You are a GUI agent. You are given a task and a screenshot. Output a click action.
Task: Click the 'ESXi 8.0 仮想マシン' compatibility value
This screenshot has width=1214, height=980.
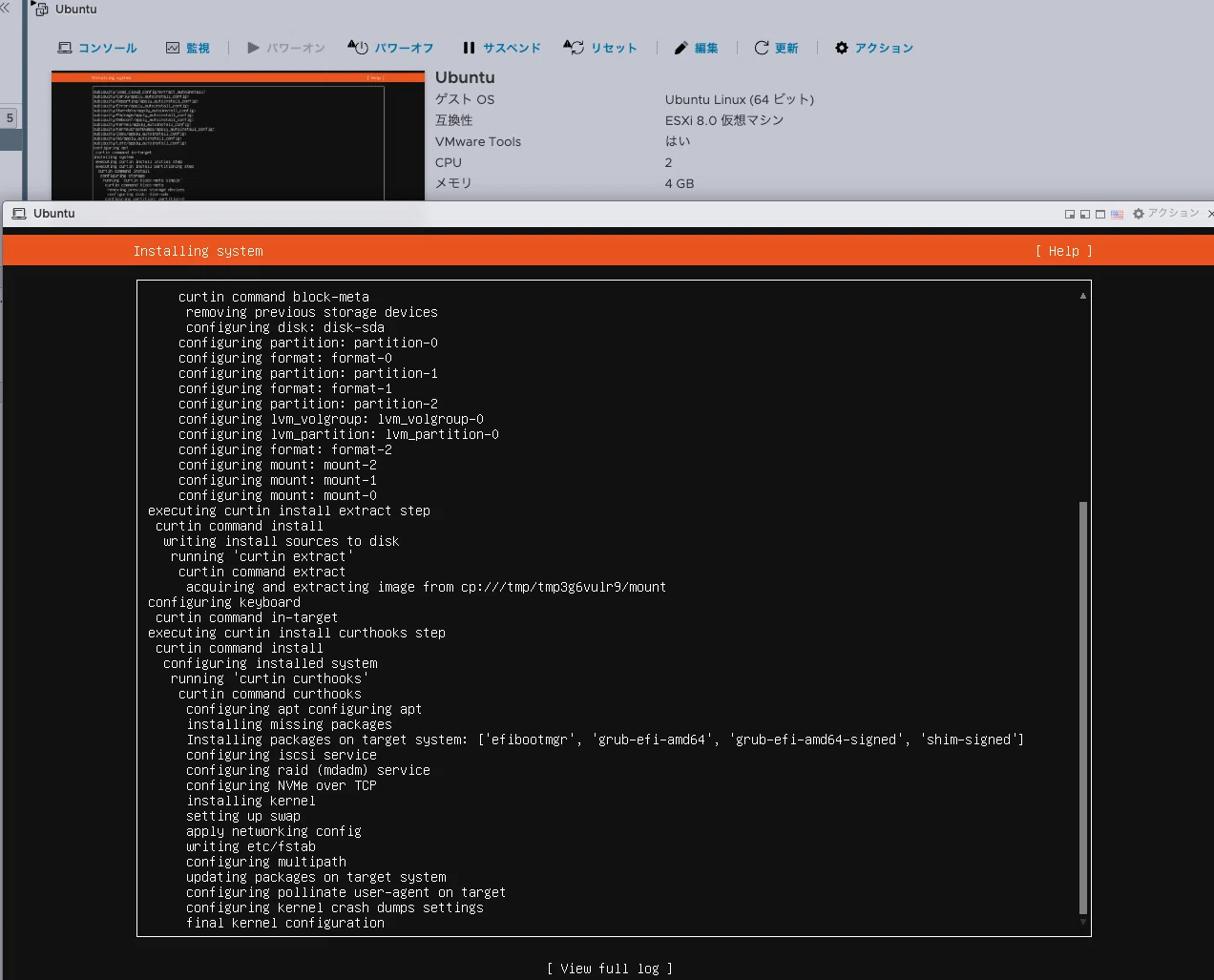pos(724,120)
